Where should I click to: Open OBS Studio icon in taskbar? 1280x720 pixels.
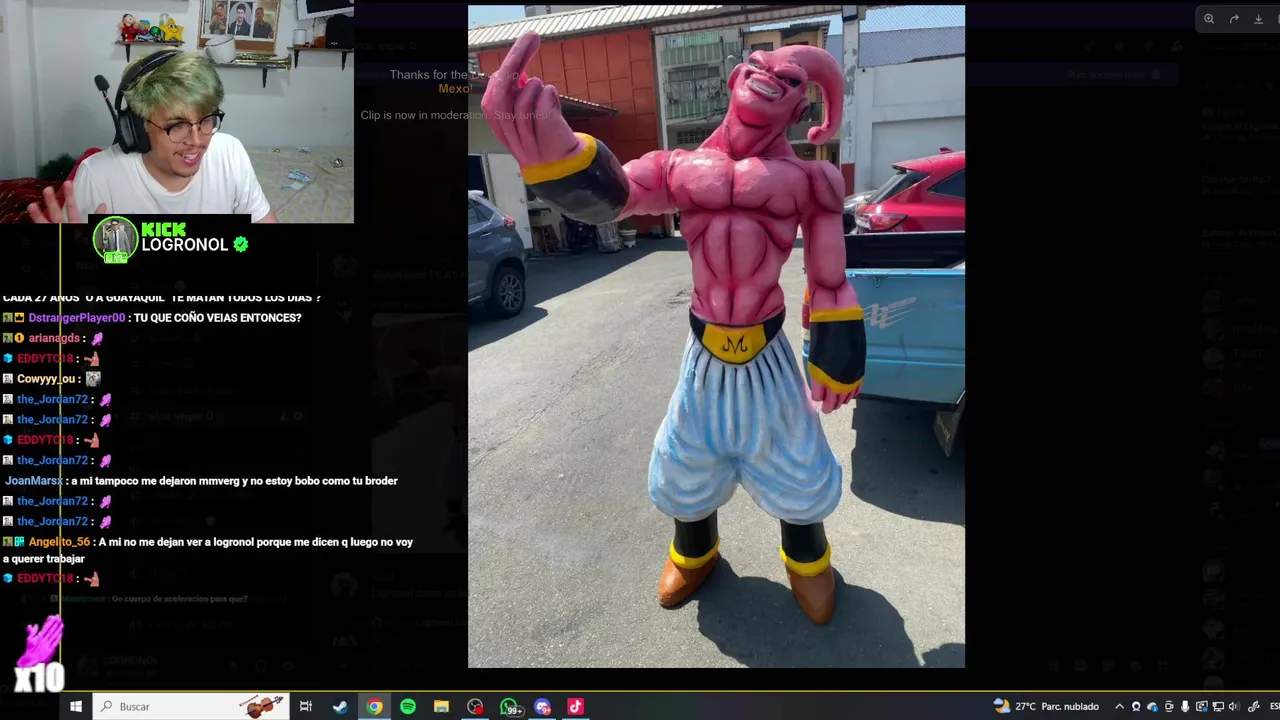point(475,706)
